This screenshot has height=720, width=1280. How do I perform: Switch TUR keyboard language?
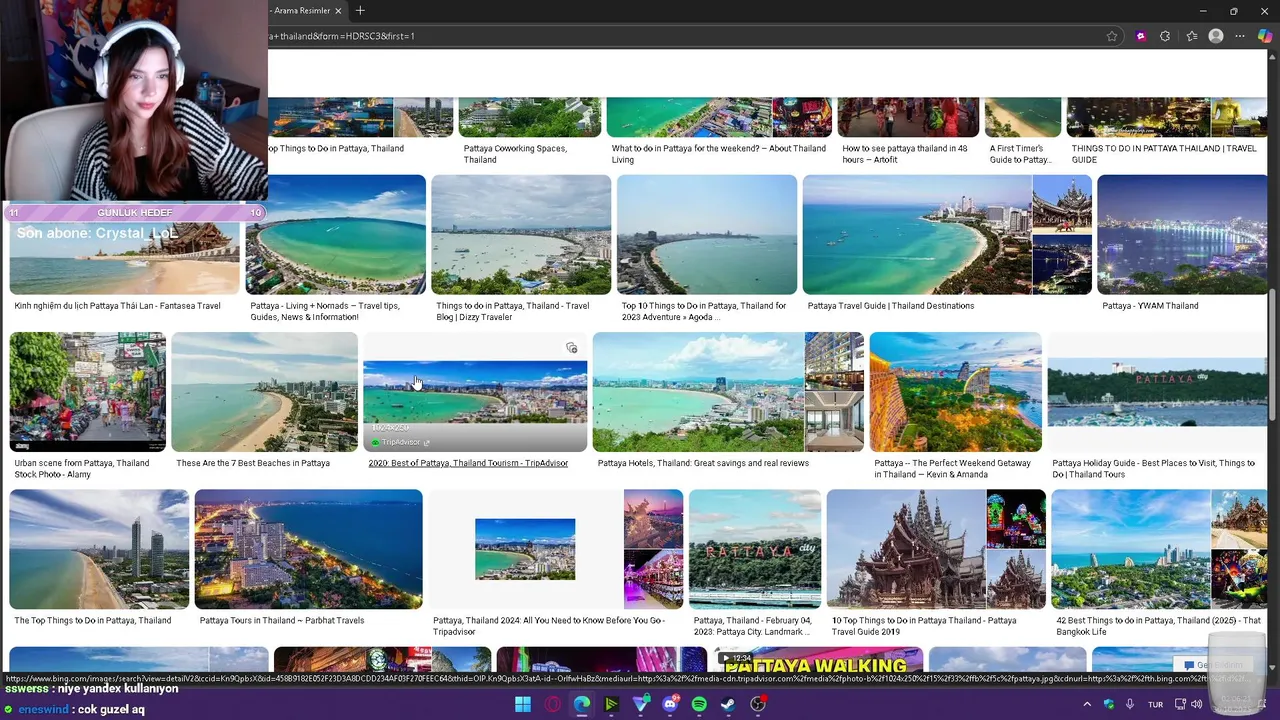tap(1156, 704)
